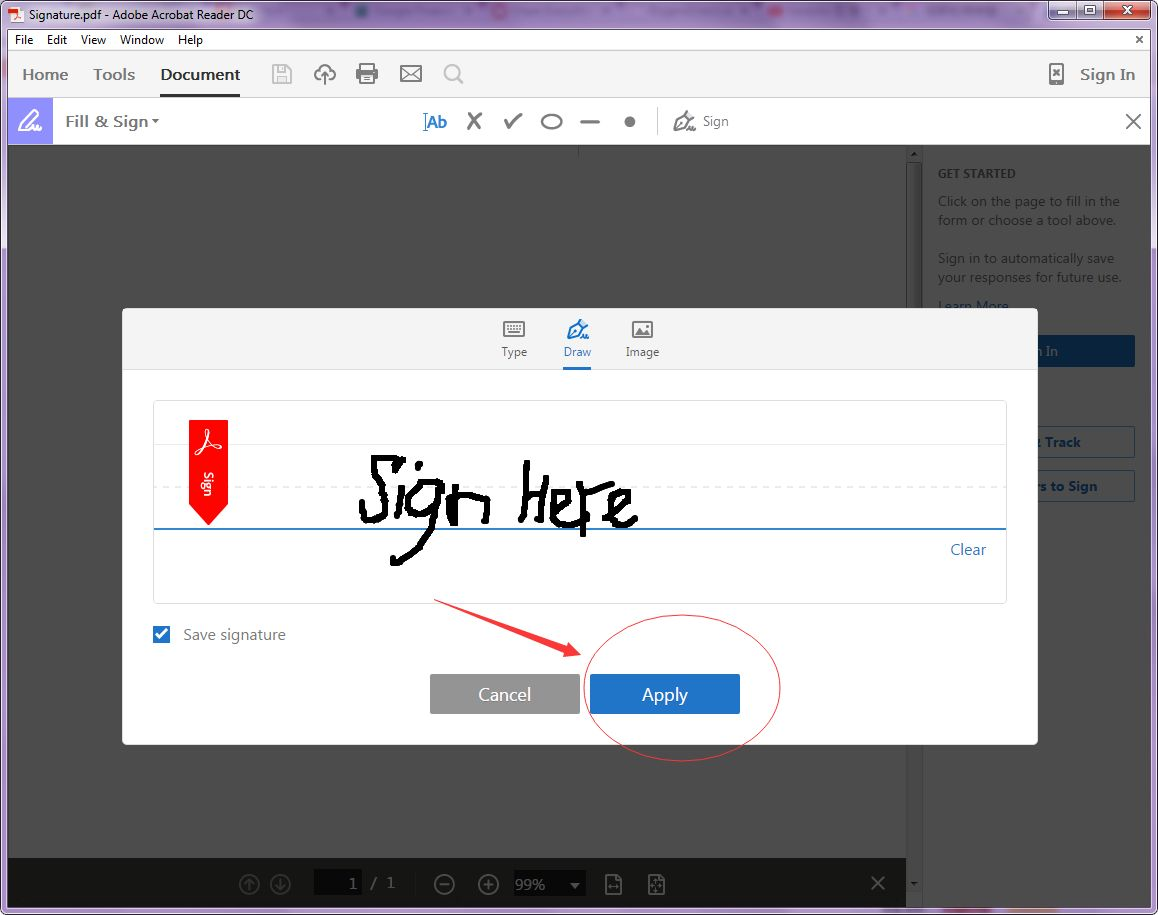Click the blue Sign In panel button
1158x915 pixels.
click(x=1086, y=351)
